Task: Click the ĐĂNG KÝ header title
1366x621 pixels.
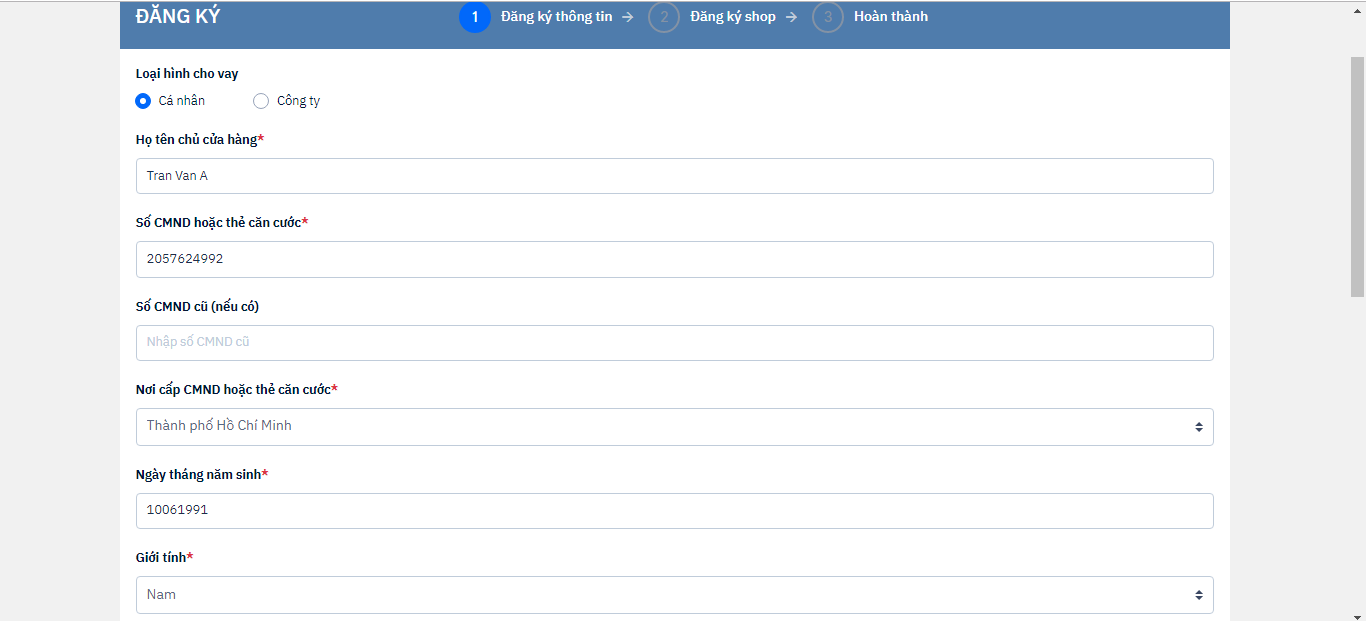Action: pos(178,17)
